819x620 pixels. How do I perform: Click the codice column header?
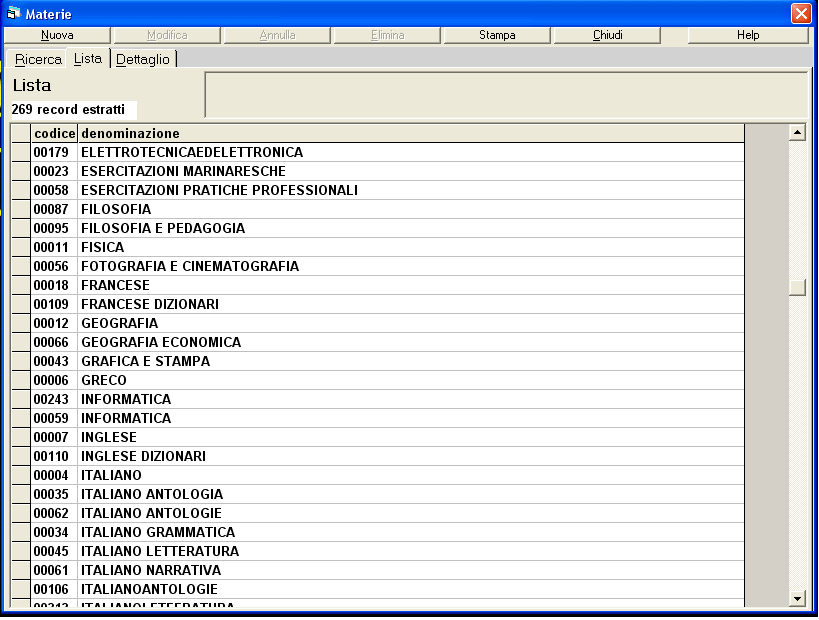tap(54, 133)
